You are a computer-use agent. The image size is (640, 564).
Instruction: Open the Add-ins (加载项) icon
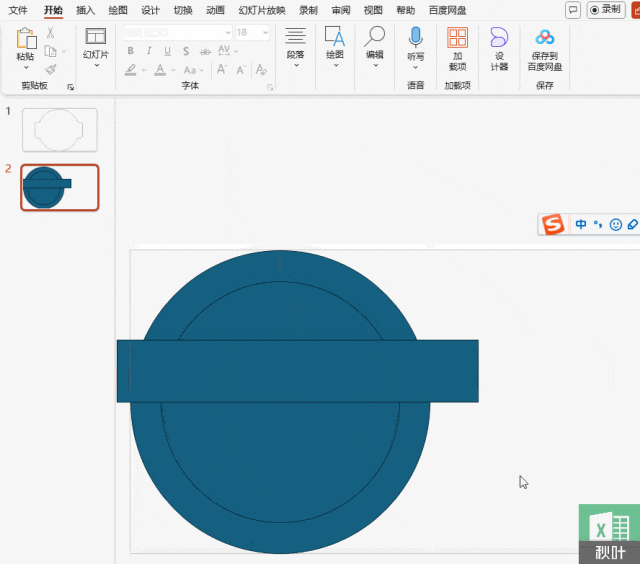[457, 38]
